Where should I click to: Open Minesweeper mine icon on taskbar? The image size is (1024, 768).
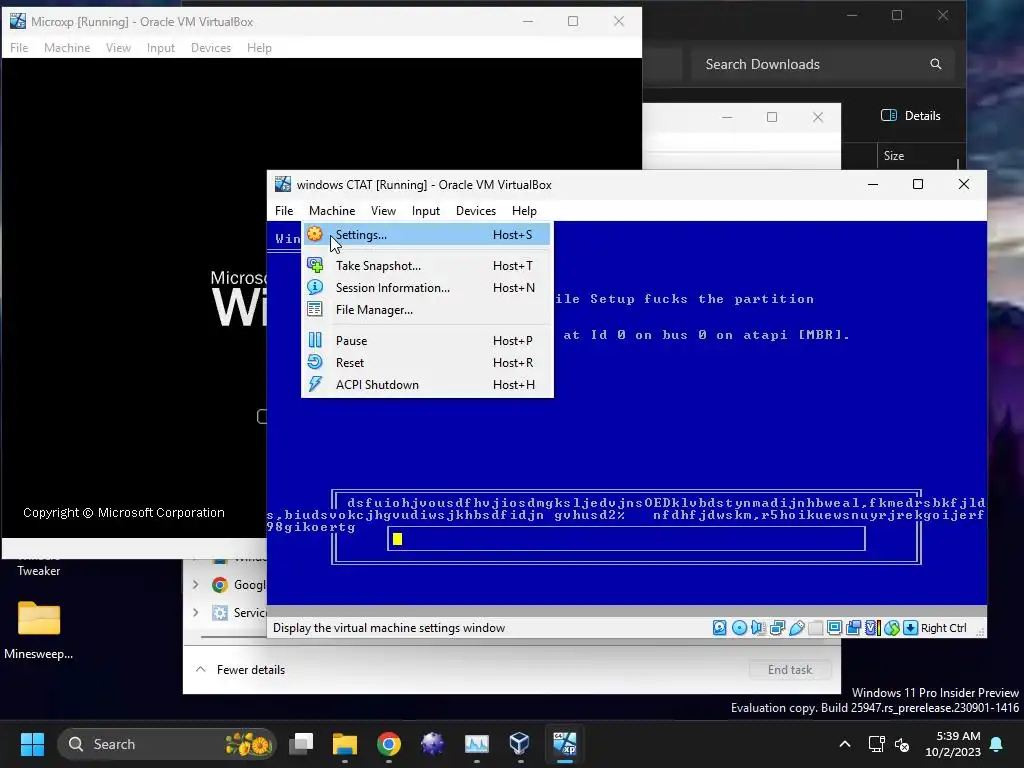(x=432, y=744)
